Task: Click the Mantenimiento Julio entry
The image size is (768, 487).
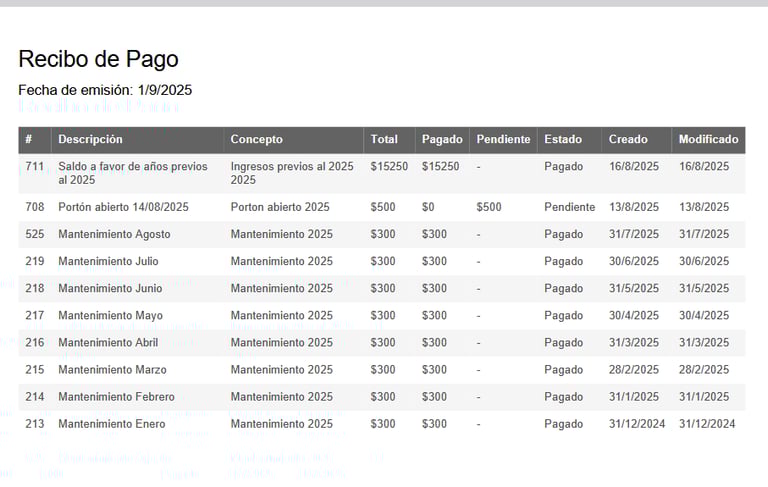Action: tap(108, 261)
